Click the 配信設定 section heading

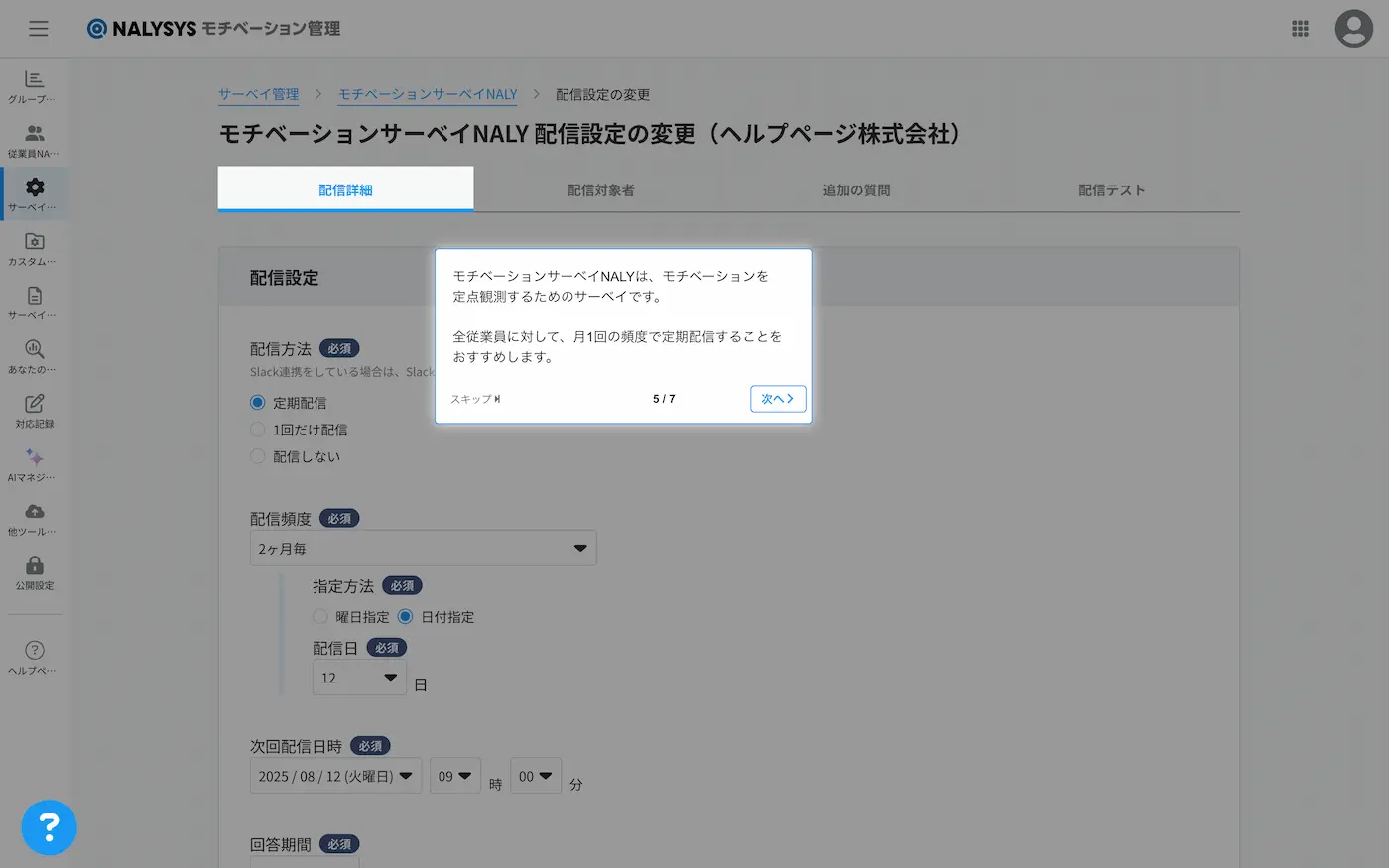[285, 278]
